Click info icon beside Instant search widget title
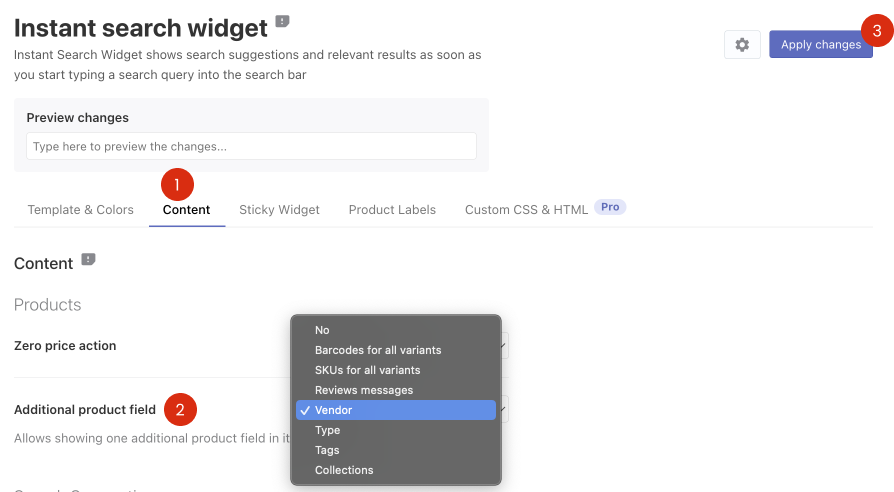Image resolution: width=894 pixels, height=492 pixels. pos(282,22)
